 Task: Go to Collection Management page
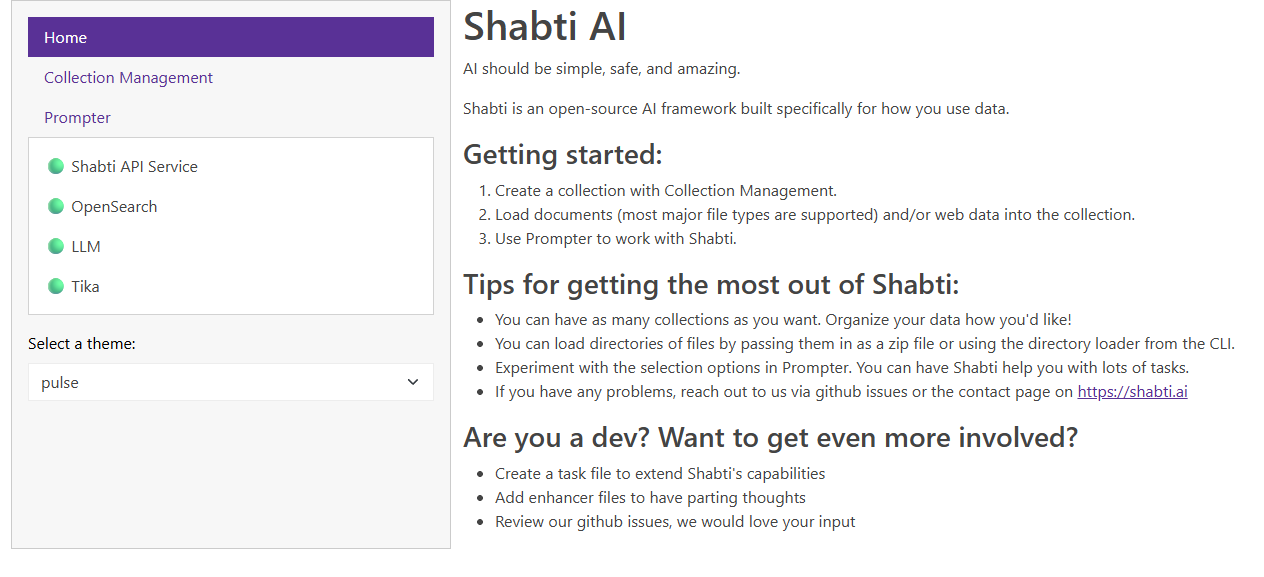point(128,77)
